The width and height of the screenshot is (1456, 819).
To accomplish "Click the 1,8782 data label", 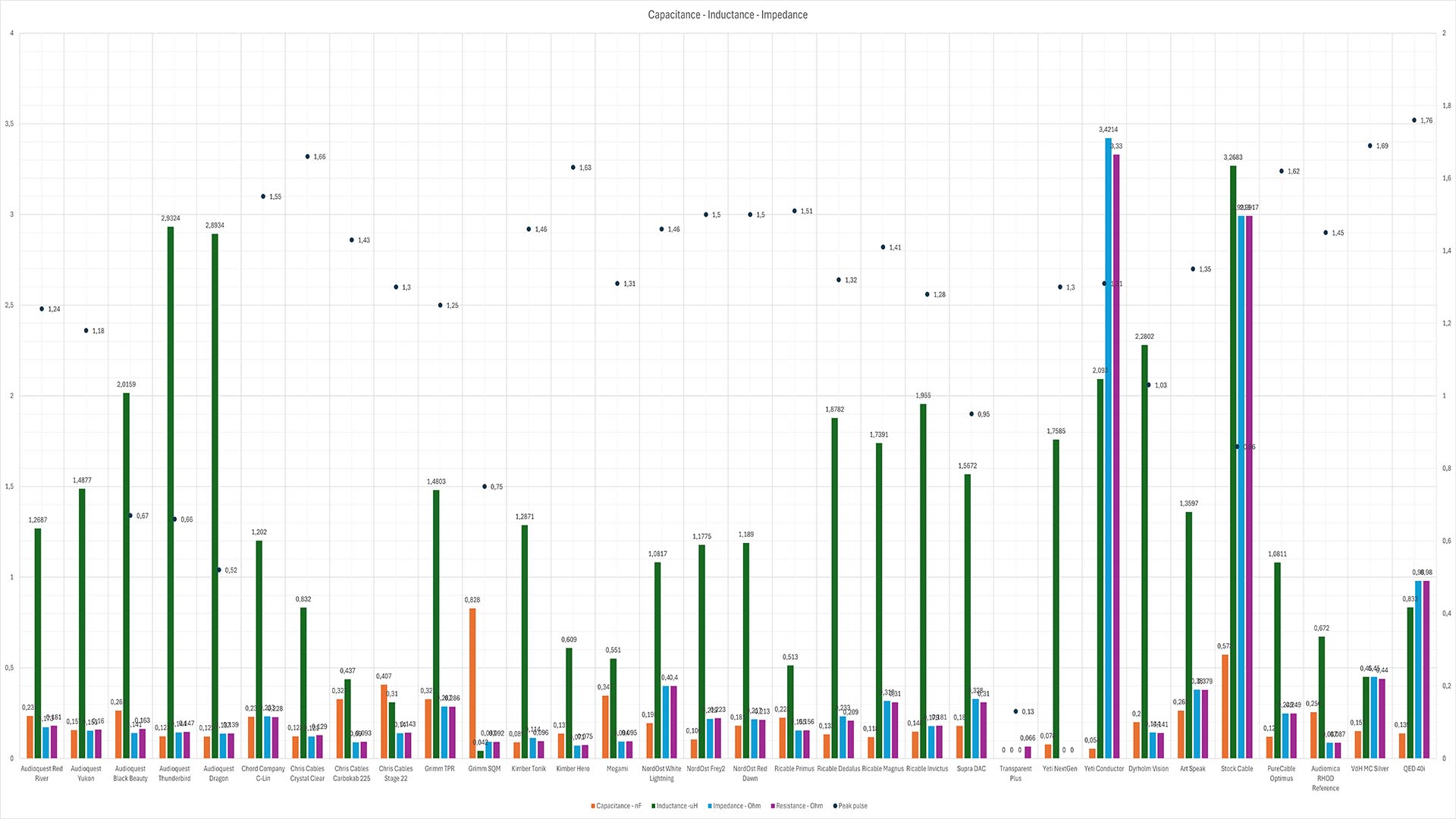I will point(834,409).
